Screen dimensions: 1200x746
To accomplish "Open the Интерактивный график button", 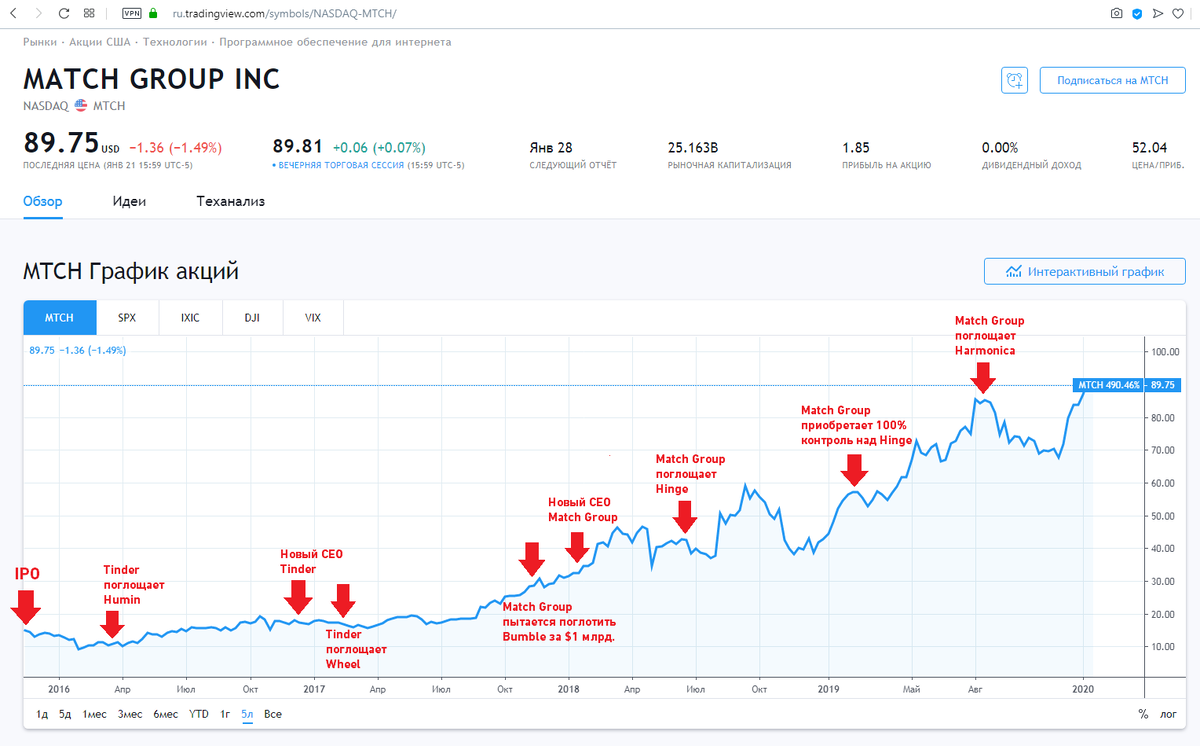I will click(1084, 271).
